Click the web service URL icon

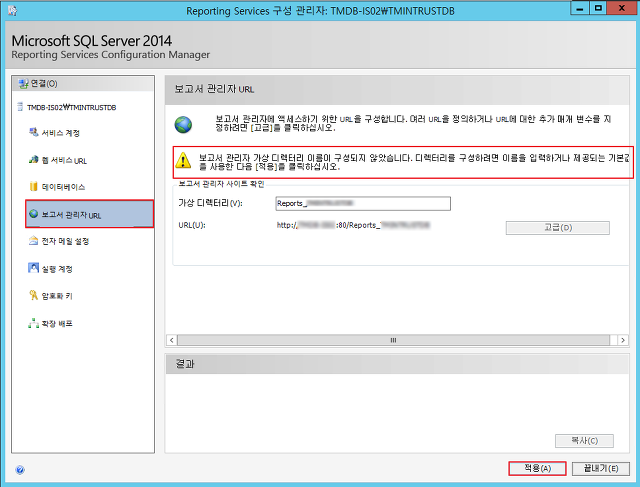point(33,160)
